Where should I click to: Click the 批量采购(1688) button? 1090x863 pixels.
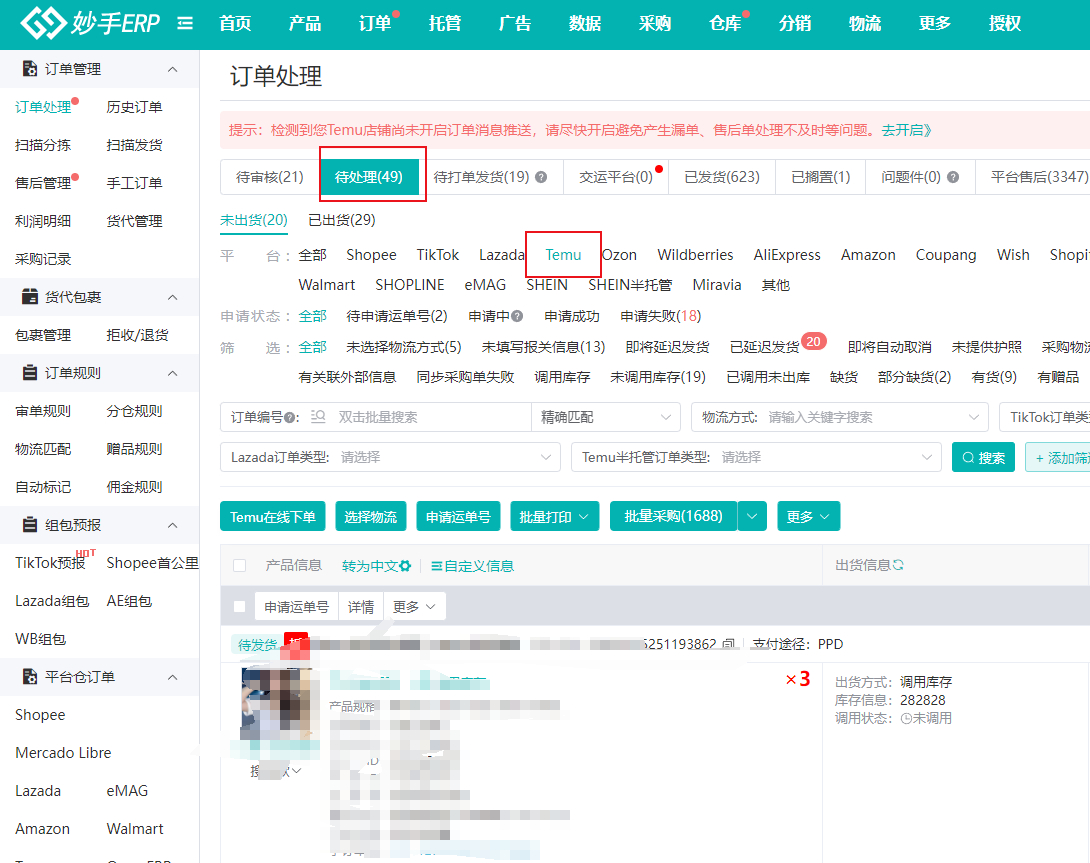[674, 516]
